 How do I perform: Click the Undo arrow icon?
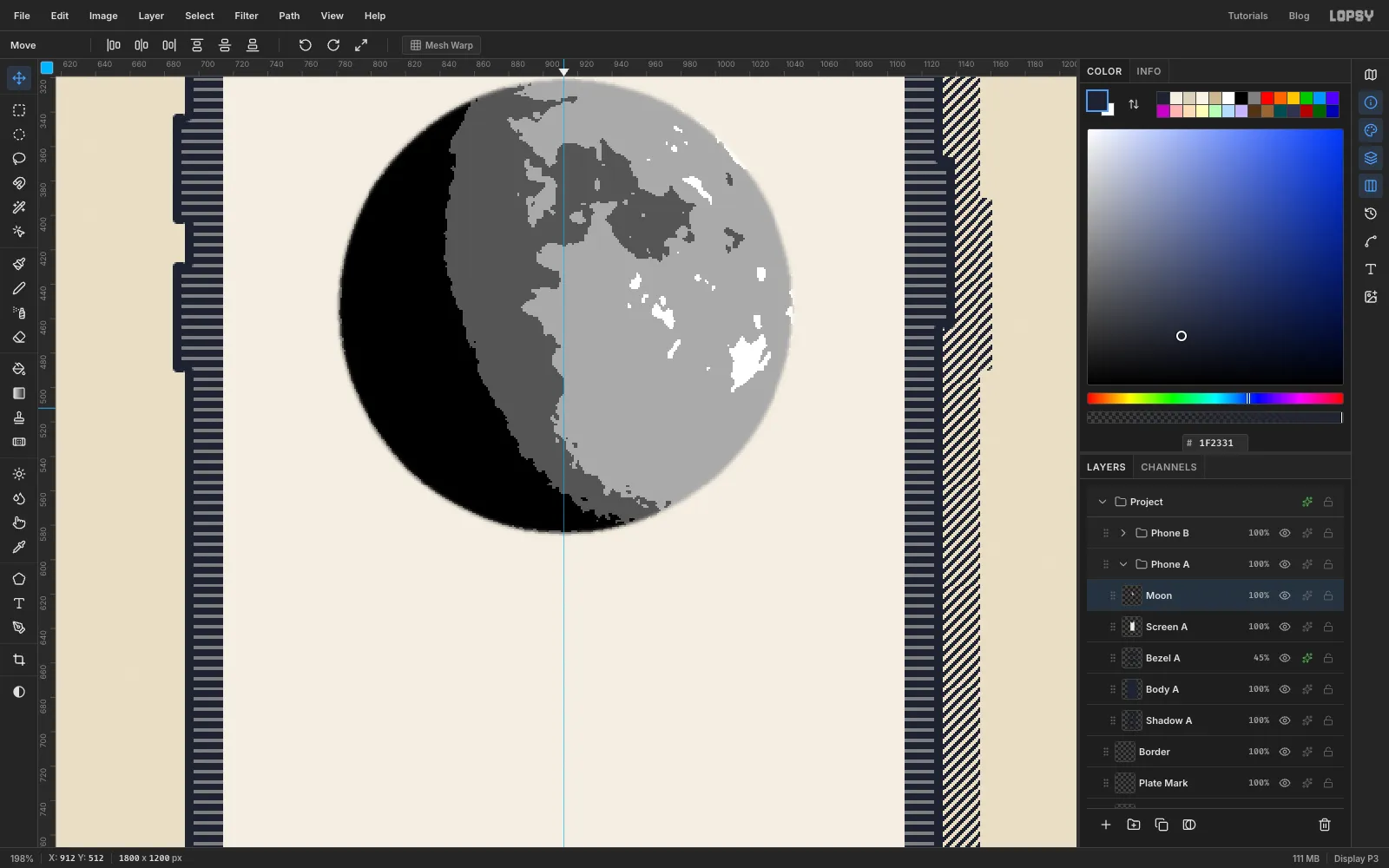pyautogui.click(x=306, y=45)
